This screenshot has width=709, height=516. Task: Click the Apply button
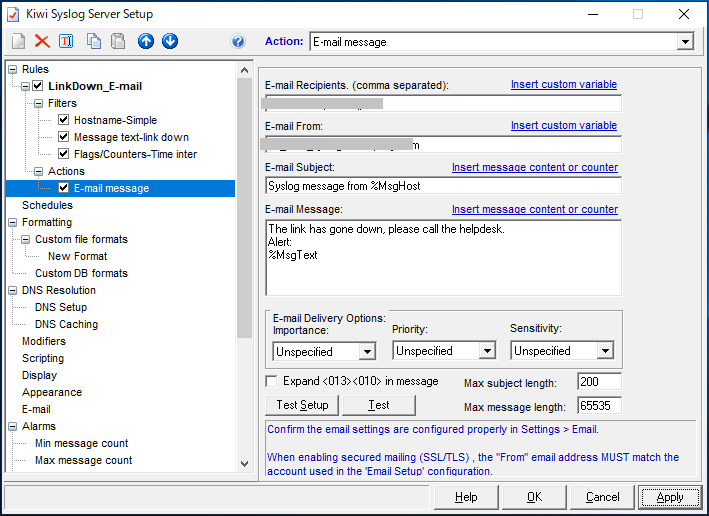[x=670, y=497]
